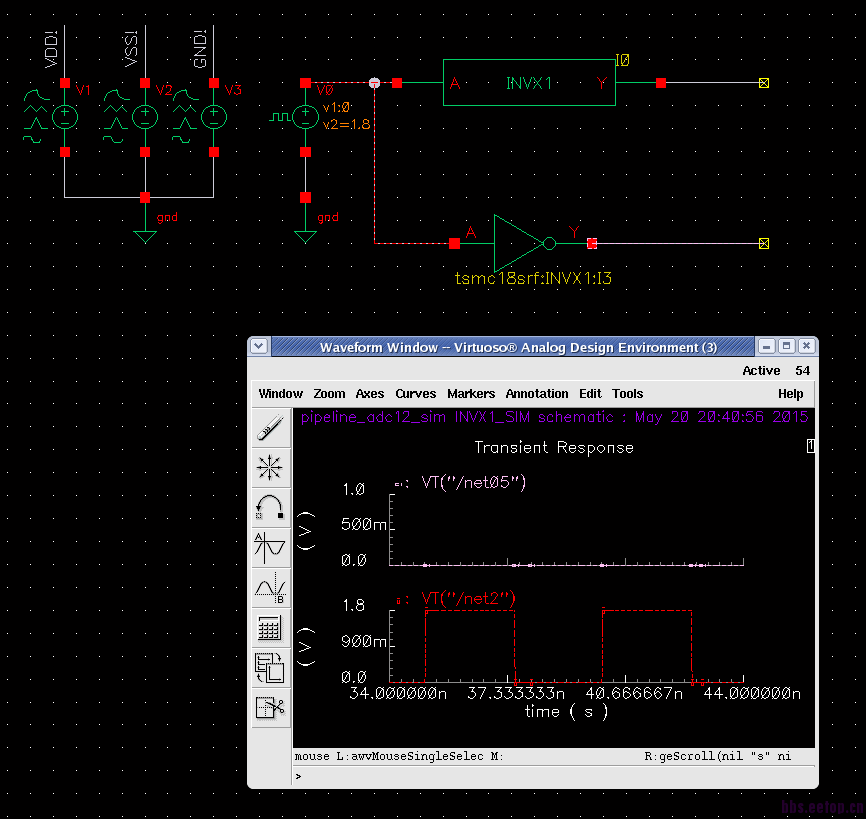Activate the crosshair marker A icon
Viewport: 866px width, 819px height.
pos(270,547)
